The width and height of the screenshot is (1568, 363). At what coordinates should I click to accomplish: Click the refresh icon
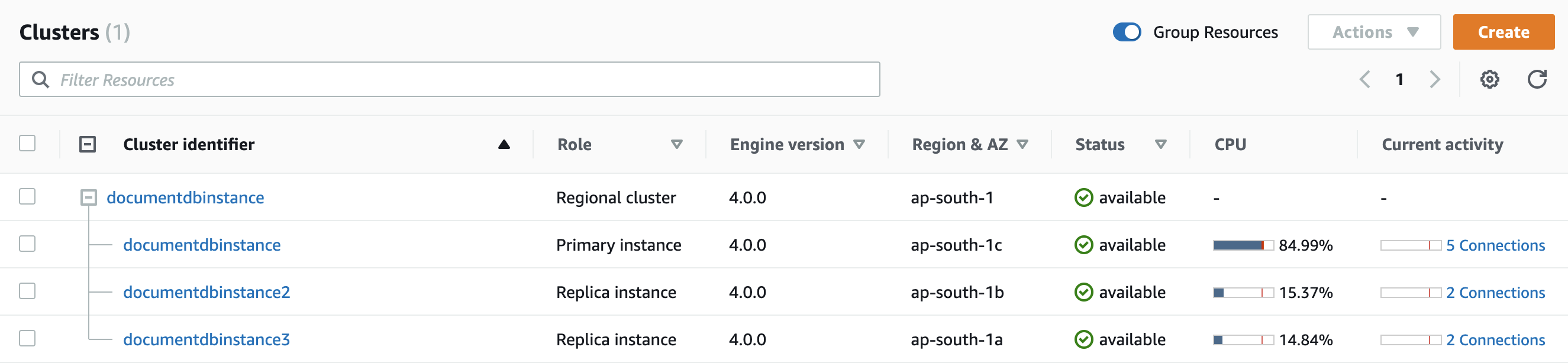pyautogui.click(x=1537, y=80)
